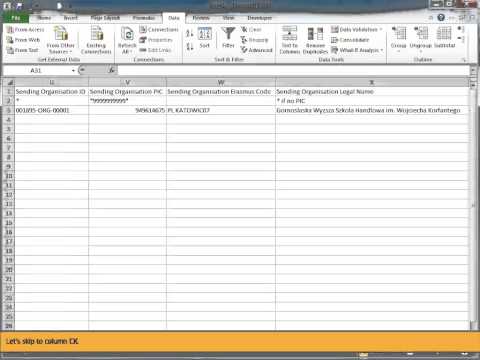Open Excel Help question mark
The width and height of the screenshot is (480, 360).
click(x=441, y=17)
